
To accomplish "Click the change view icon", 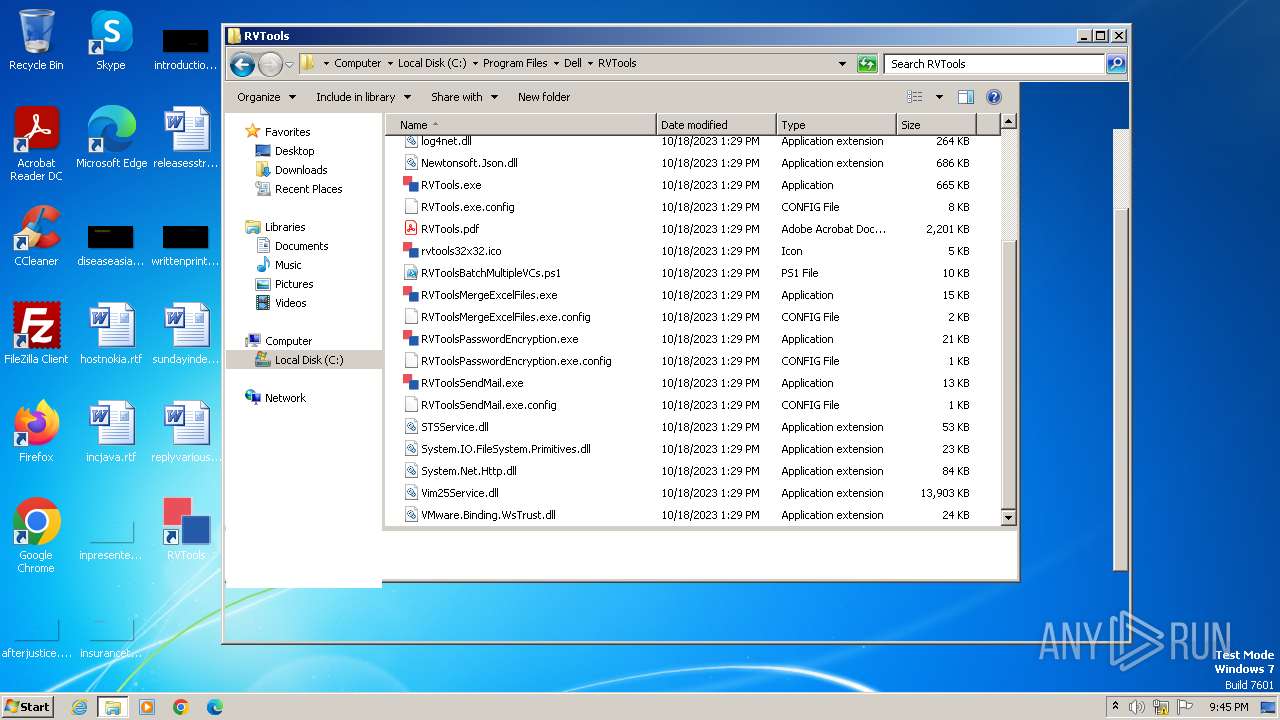I will coord(914,97).
